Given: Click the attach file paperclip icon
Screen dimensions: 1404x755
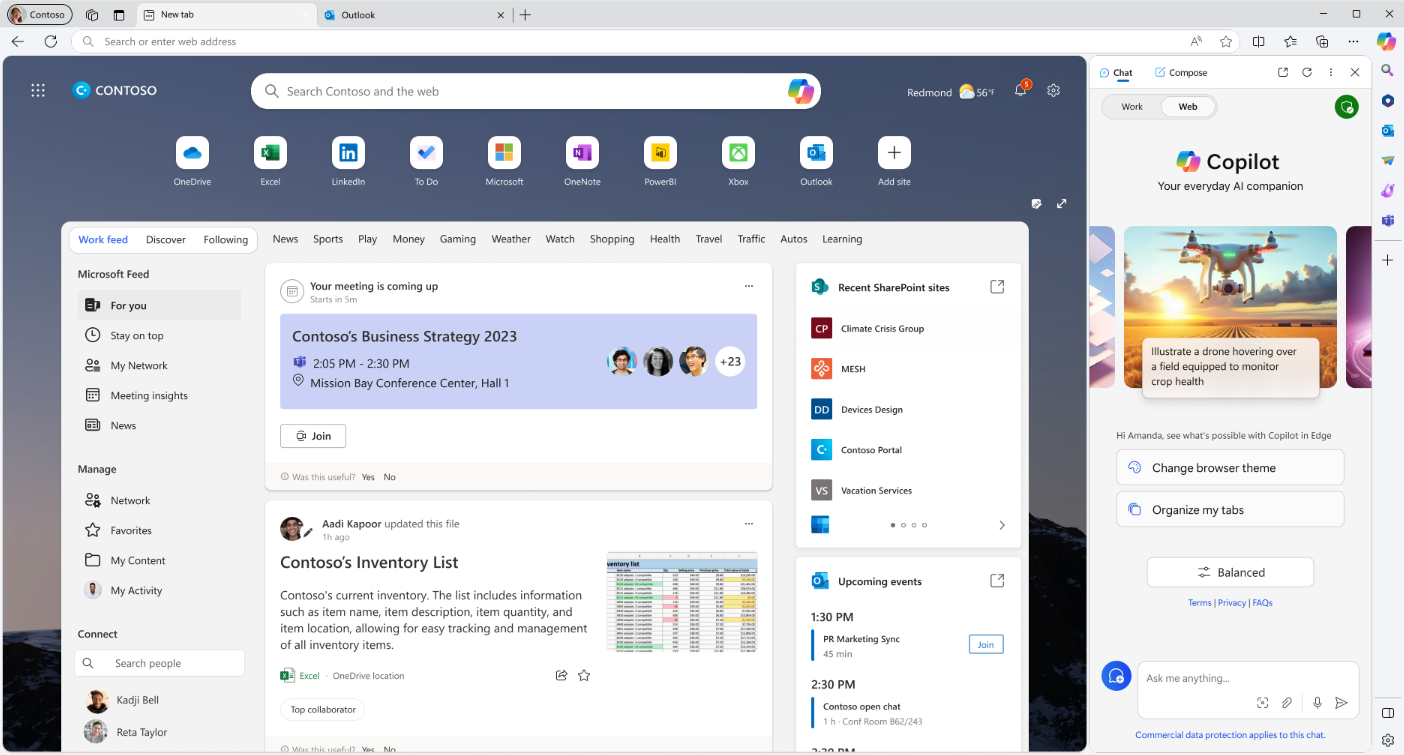Looking at the screenshot, I should (1288, 703).
